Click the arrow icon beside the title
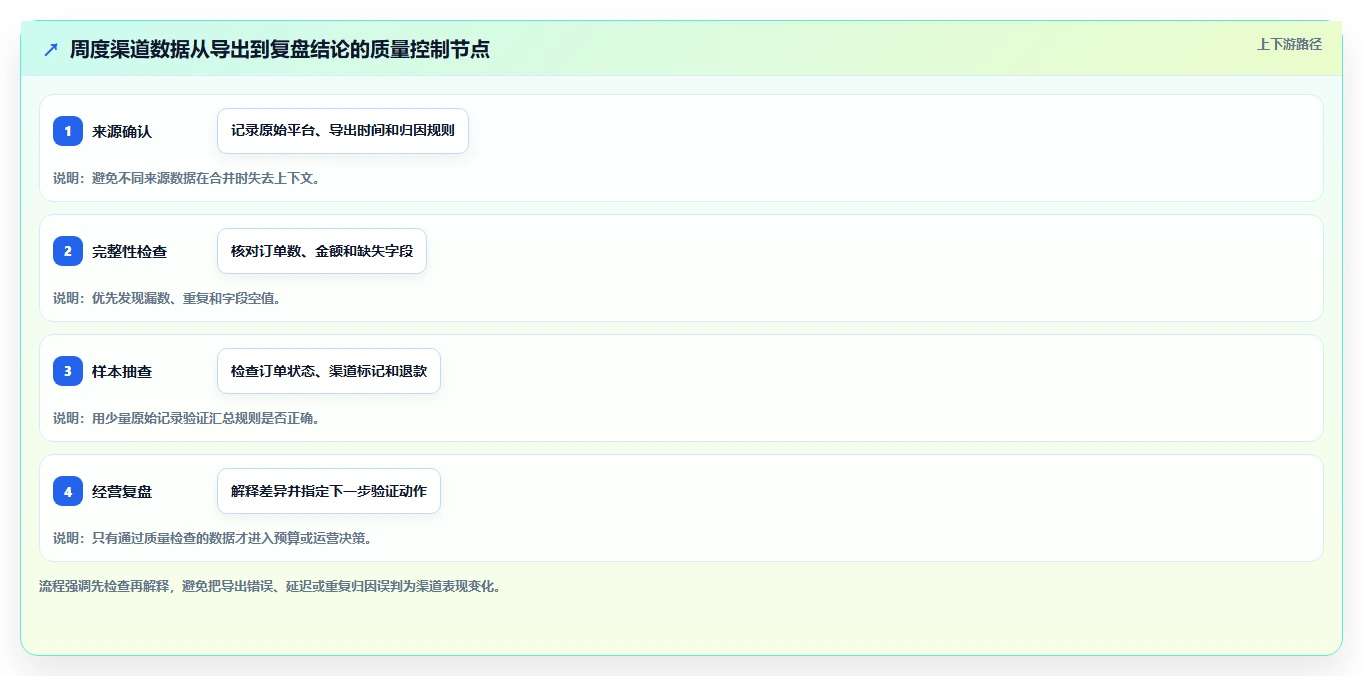1363x676 pixels. coord(51,49)
